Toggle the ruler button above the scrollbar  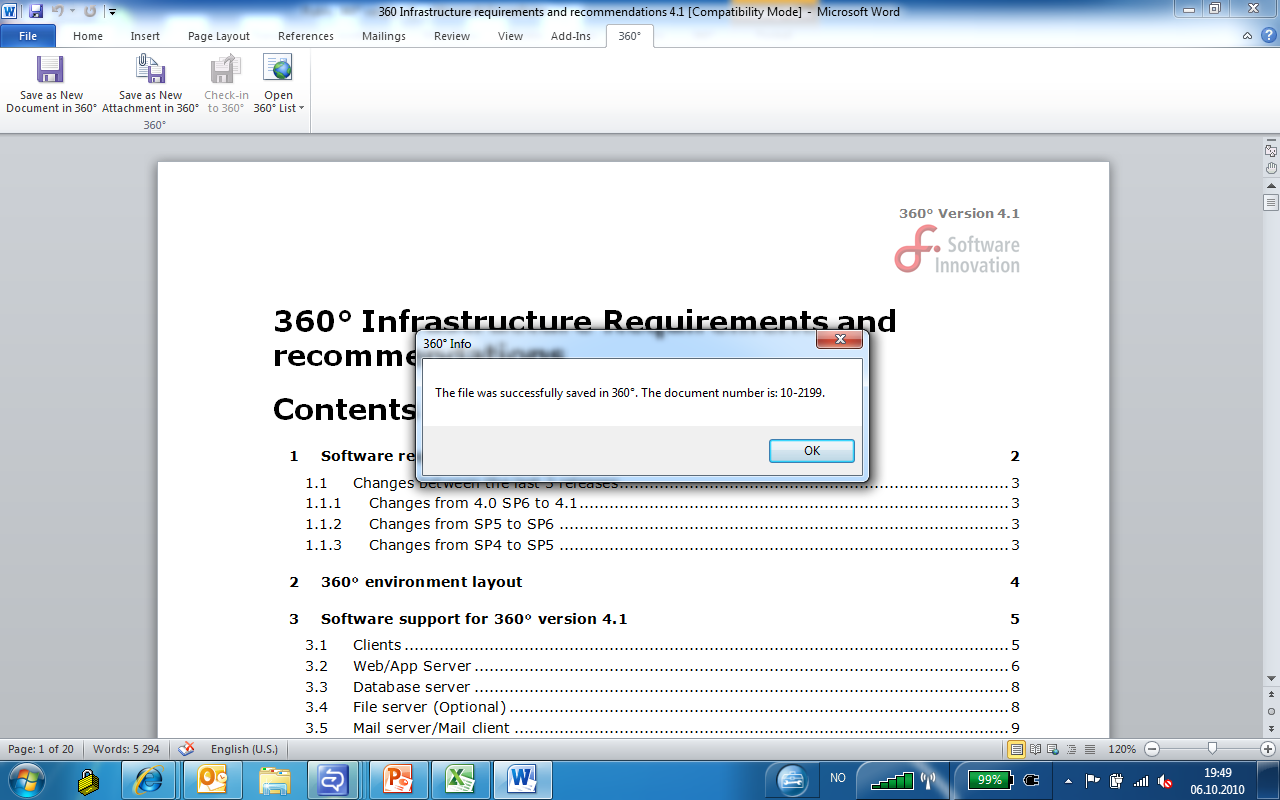(x=1271, y=151)
